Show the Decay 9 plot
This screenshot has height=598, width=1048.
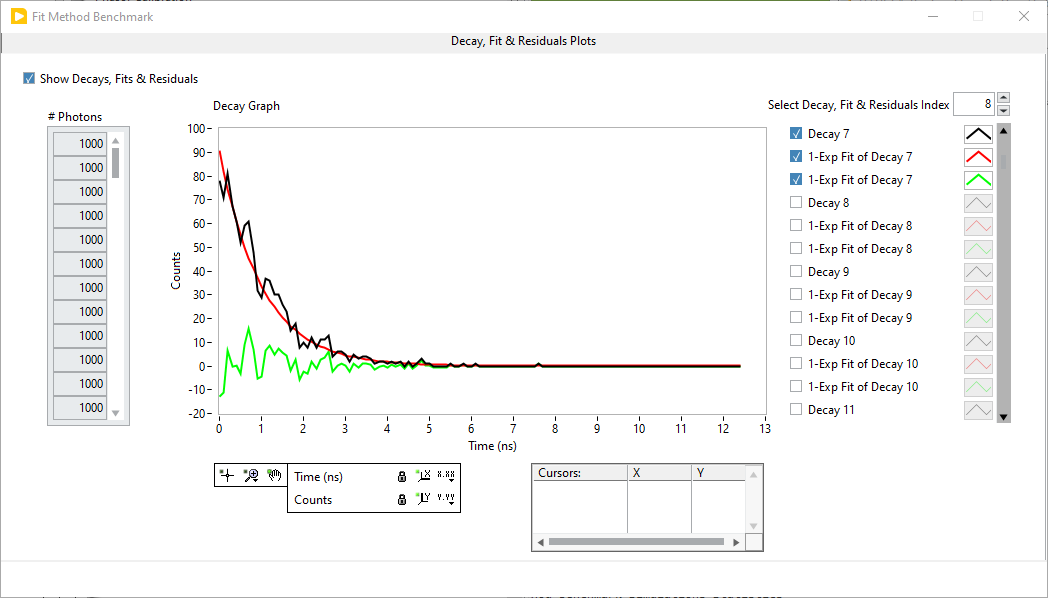tap(795, 271)
